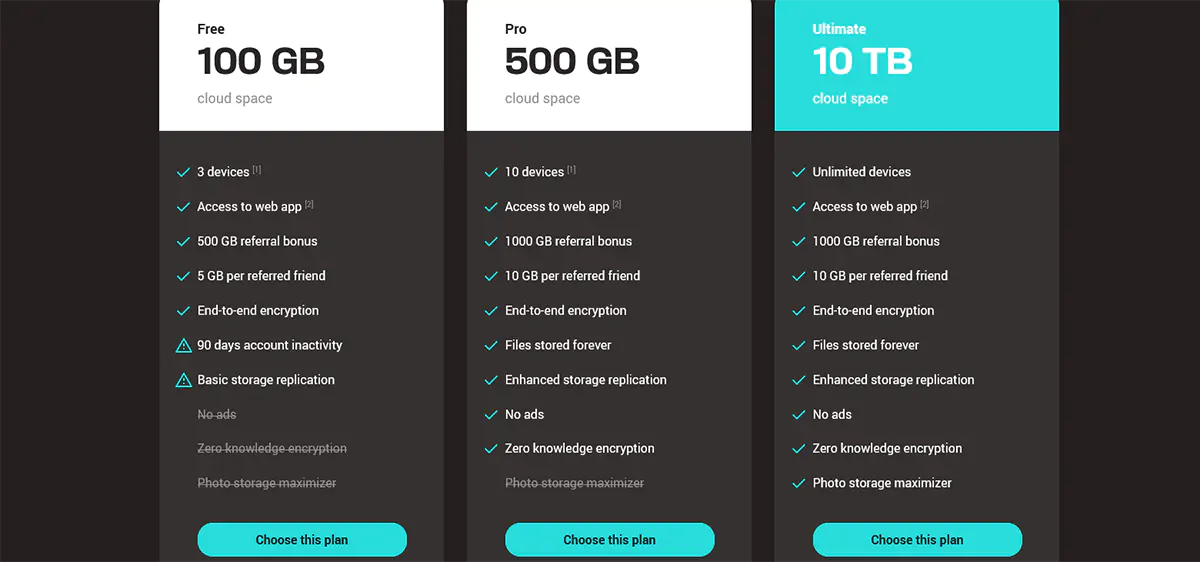Choose the Ultimate 10 TB plan

pos(917,540)
